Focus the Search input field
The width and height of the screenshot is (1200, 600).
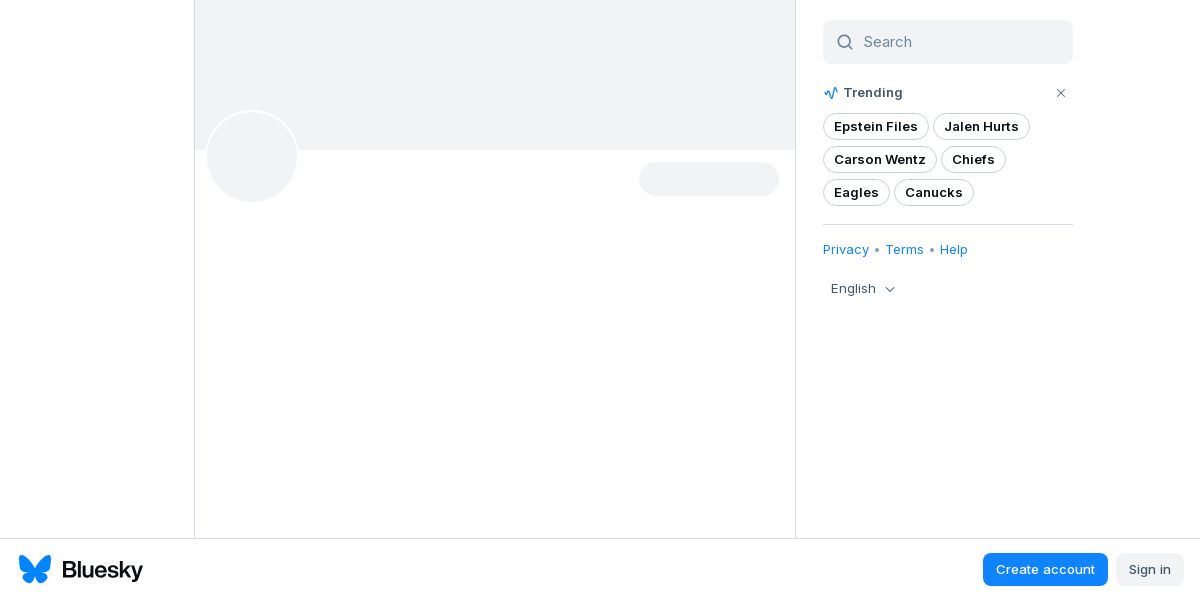click(x=960, y=42)
